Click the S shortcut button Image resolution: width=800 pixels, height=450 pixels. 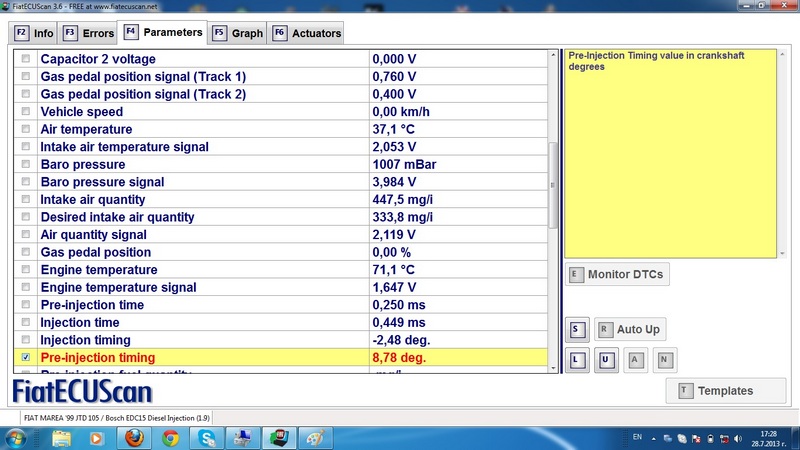coord(576,329)
